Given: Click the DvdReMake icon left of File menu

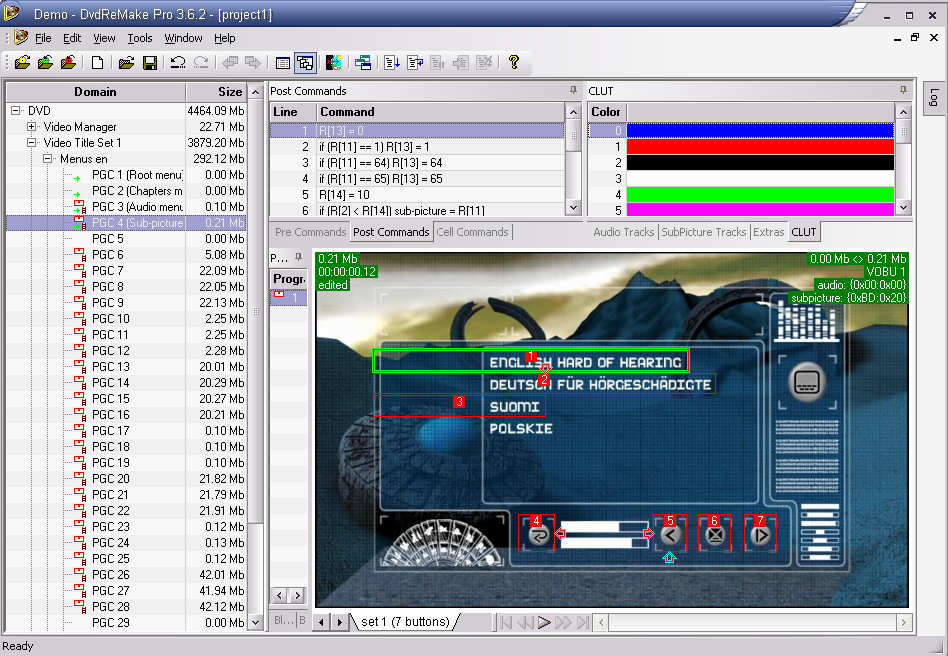Looking at the screenshot, I should [21, 37].
